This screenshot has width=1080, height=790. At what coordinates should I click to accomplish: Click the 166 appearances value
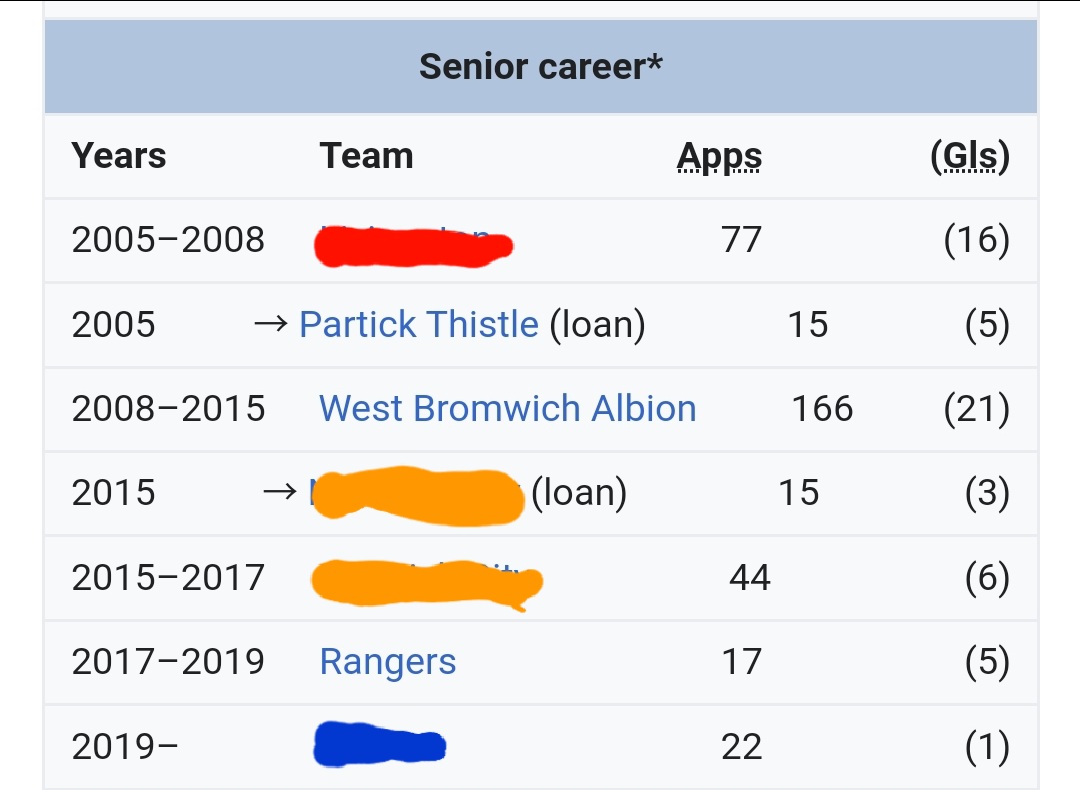(x=822, y=408)
